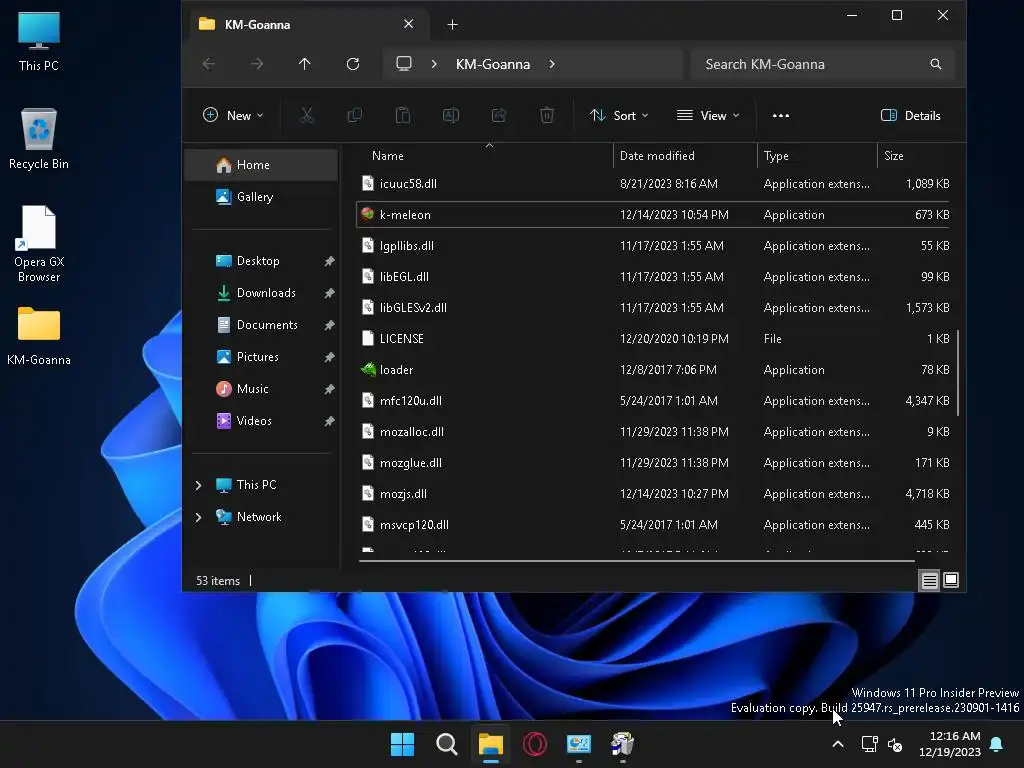This screenshot has width=1024, height=768.
Task: Click the Share icon in toolbar
Action: (499, 116)
